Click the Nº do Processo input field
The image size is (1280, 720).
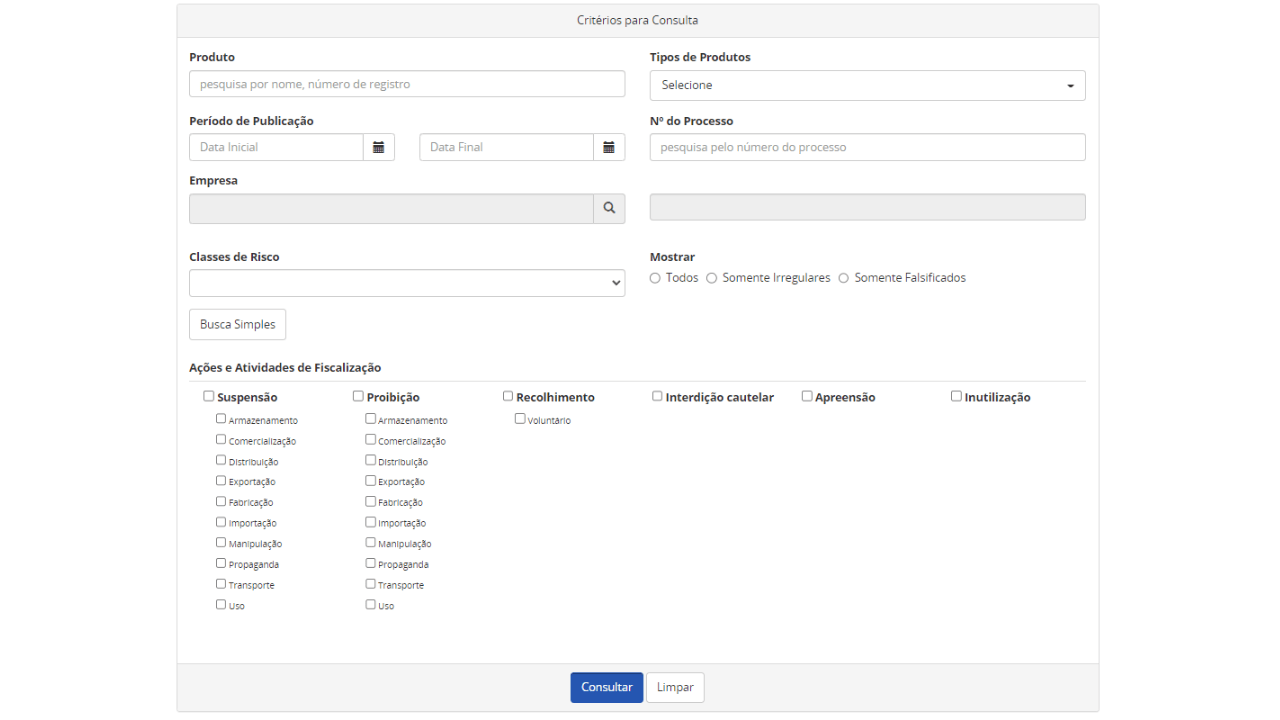(x=867, y=147)
